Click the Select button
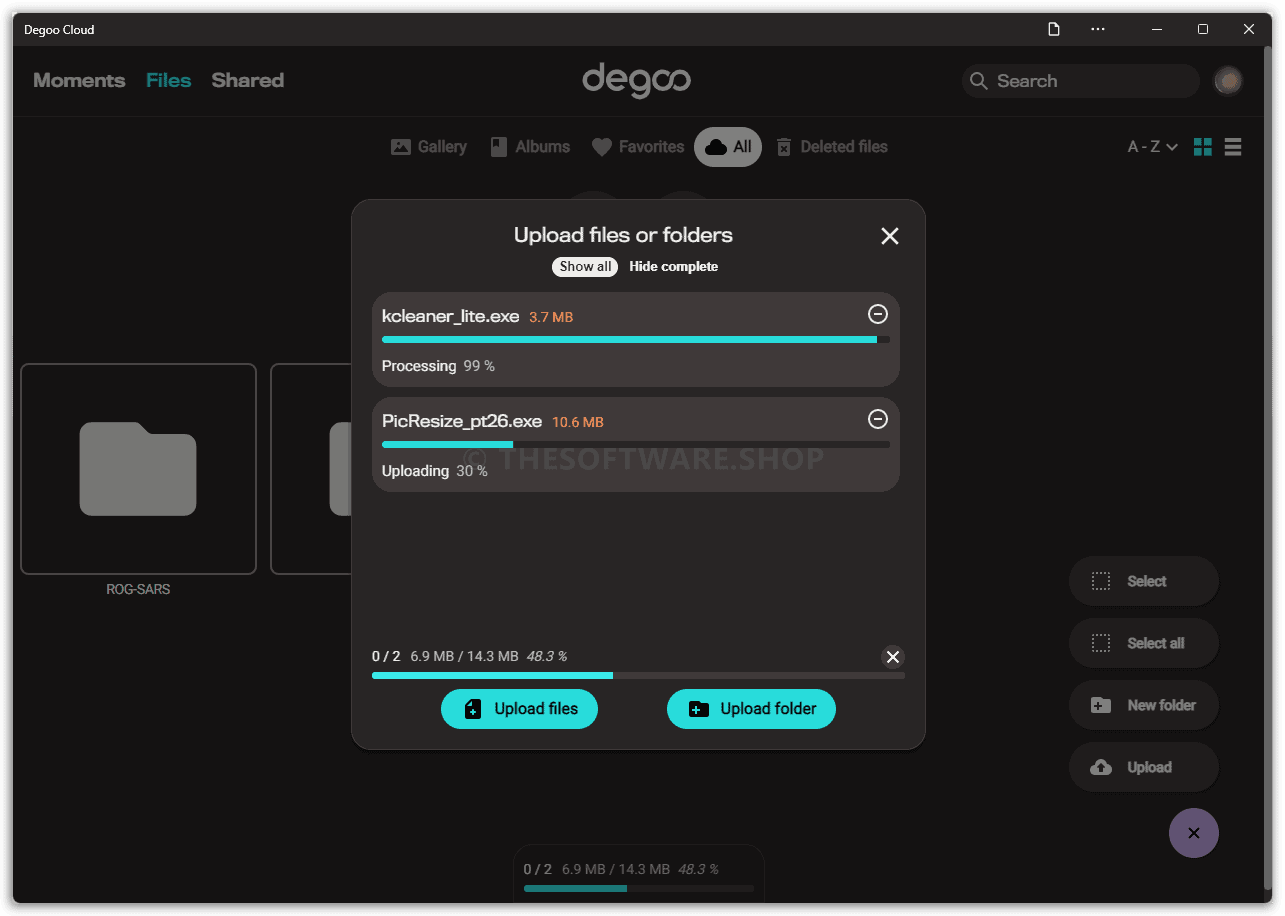Viewport: 1285px width, 916px height. pos(1144,581)
